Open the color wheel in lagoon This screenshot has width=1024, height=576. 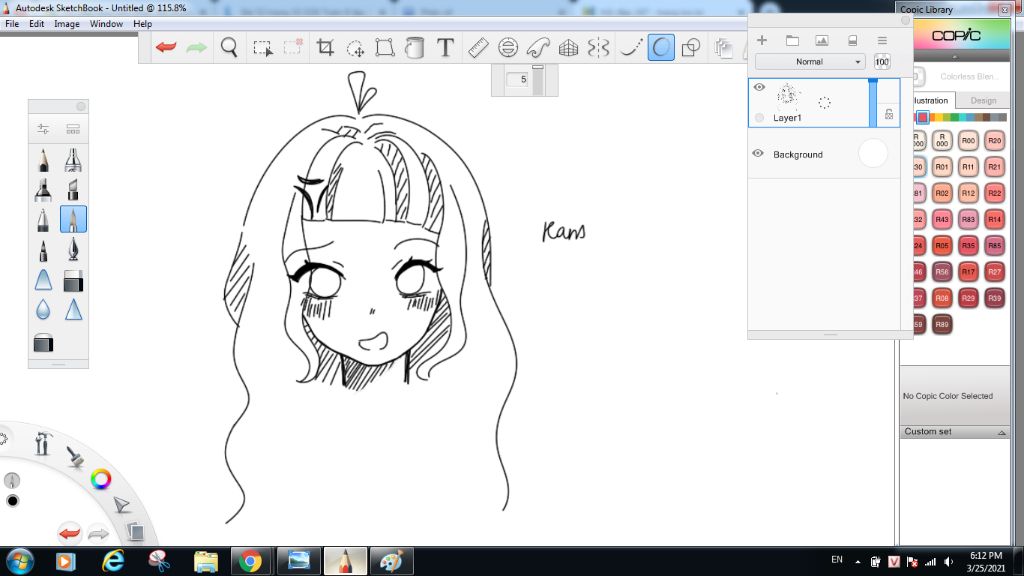pyautogui.click(x=101, y=479)
